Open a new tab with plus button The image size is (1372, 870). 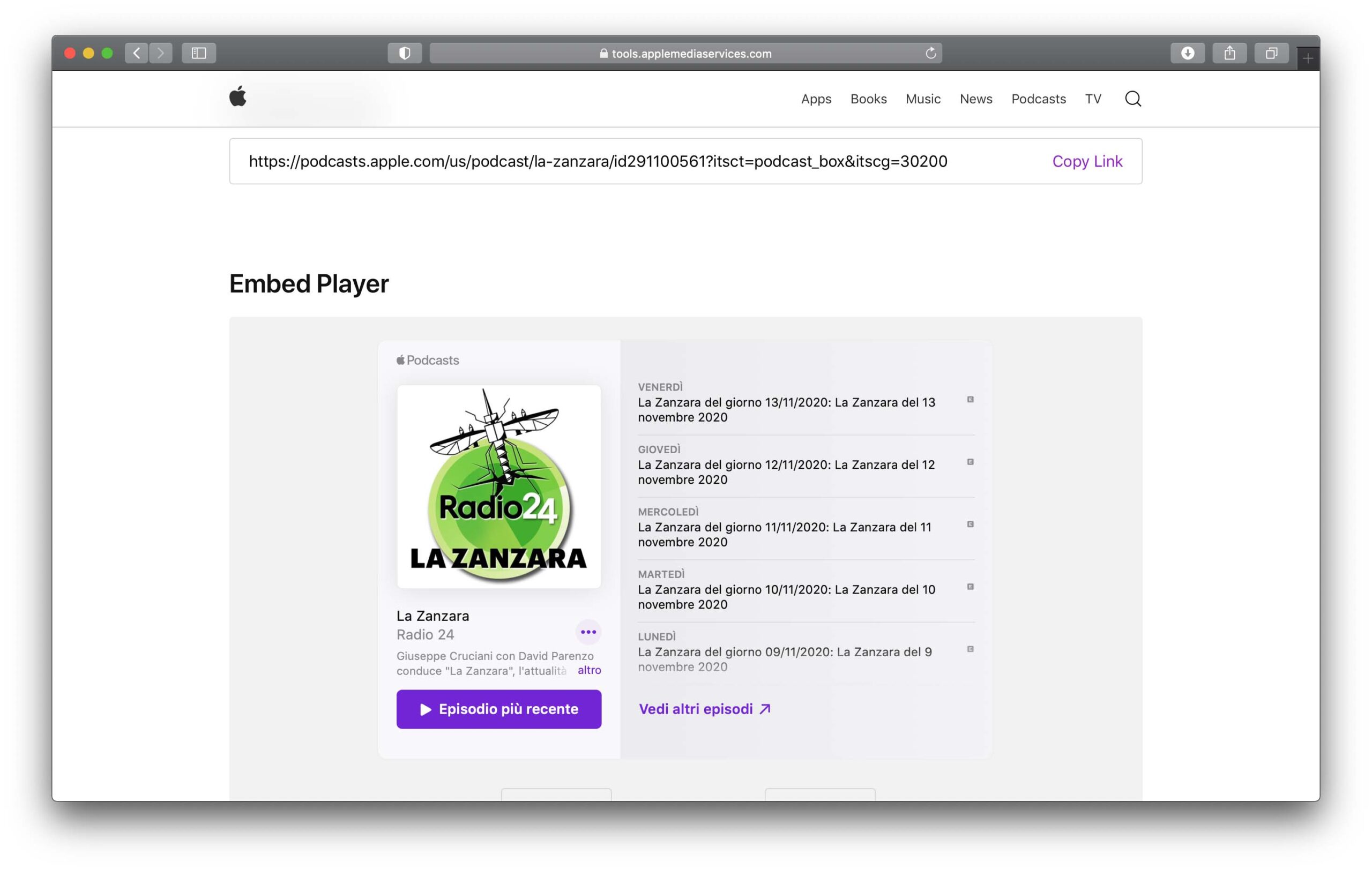pyautogui.click(x=1308, y=58)
